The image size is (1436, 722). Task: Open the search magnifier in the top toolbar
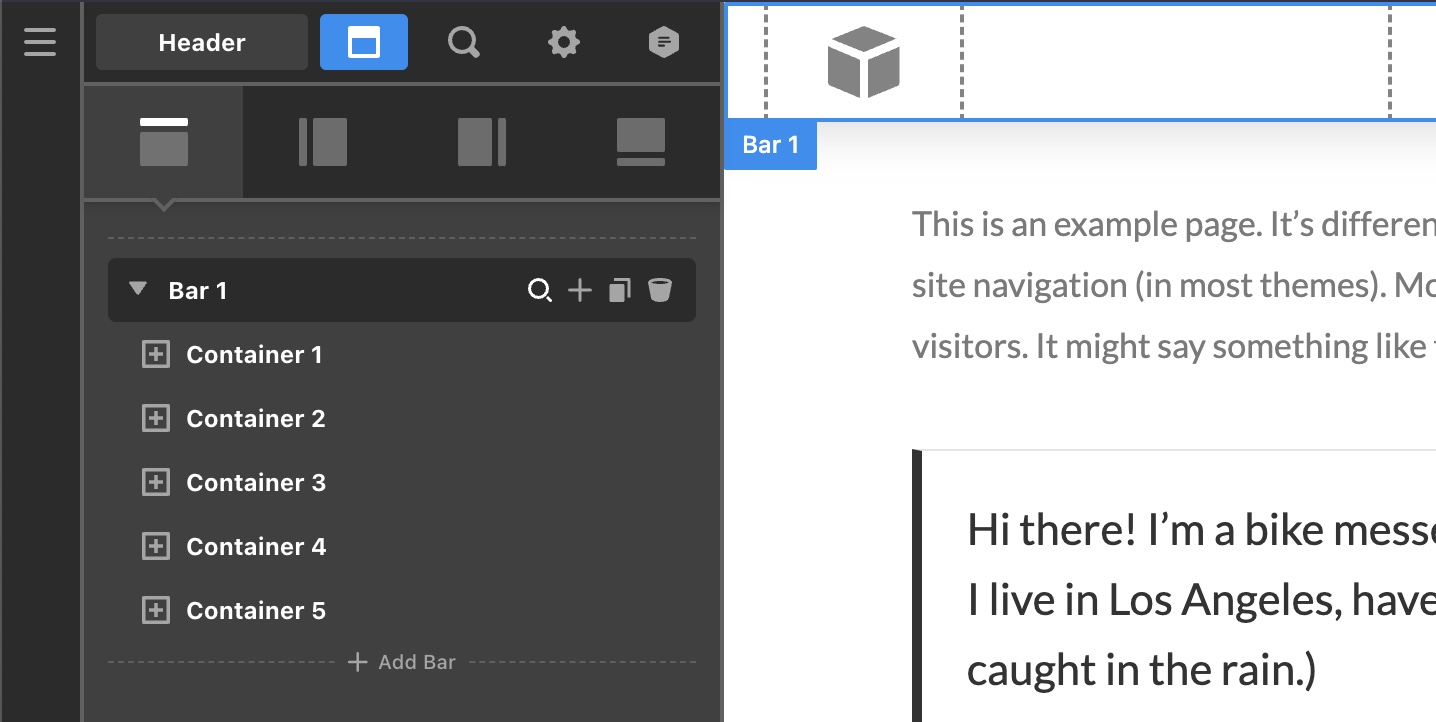pos(463,42)
